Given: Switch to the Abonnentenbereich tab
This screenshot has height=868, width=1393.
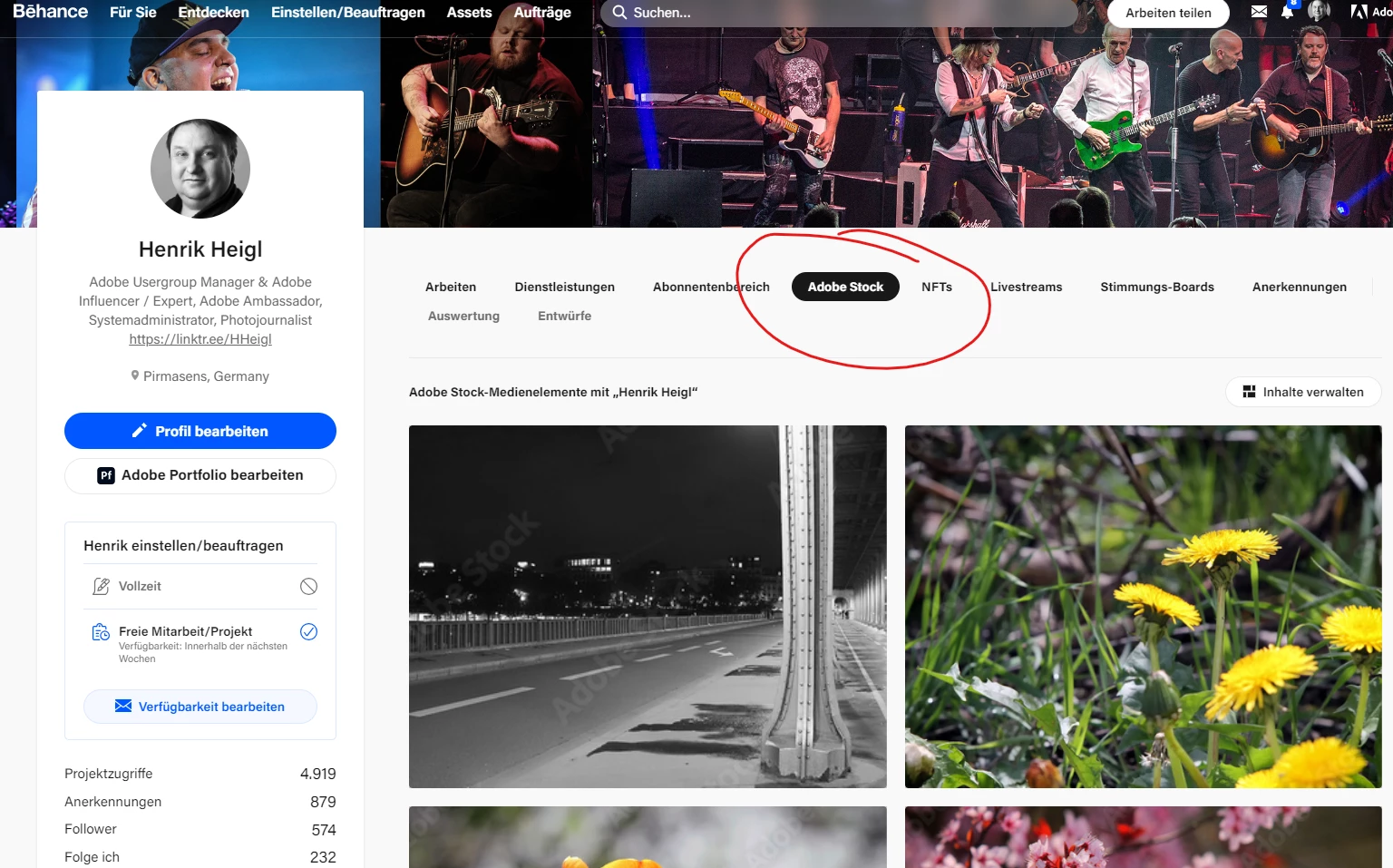Looking at the screenshot, I should click(711, 287).
